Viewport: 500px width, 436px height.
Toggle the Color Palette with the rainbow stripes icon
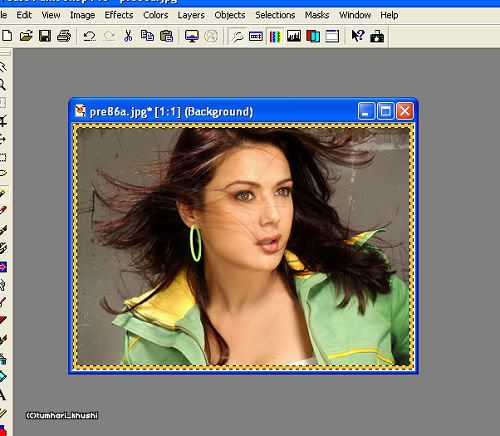click(275, 36)
